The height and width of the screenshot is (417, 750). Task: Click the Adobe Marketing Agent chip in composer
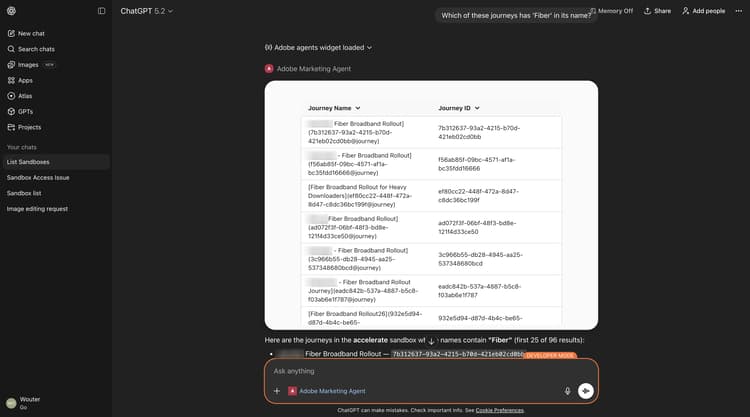(327, 391)
